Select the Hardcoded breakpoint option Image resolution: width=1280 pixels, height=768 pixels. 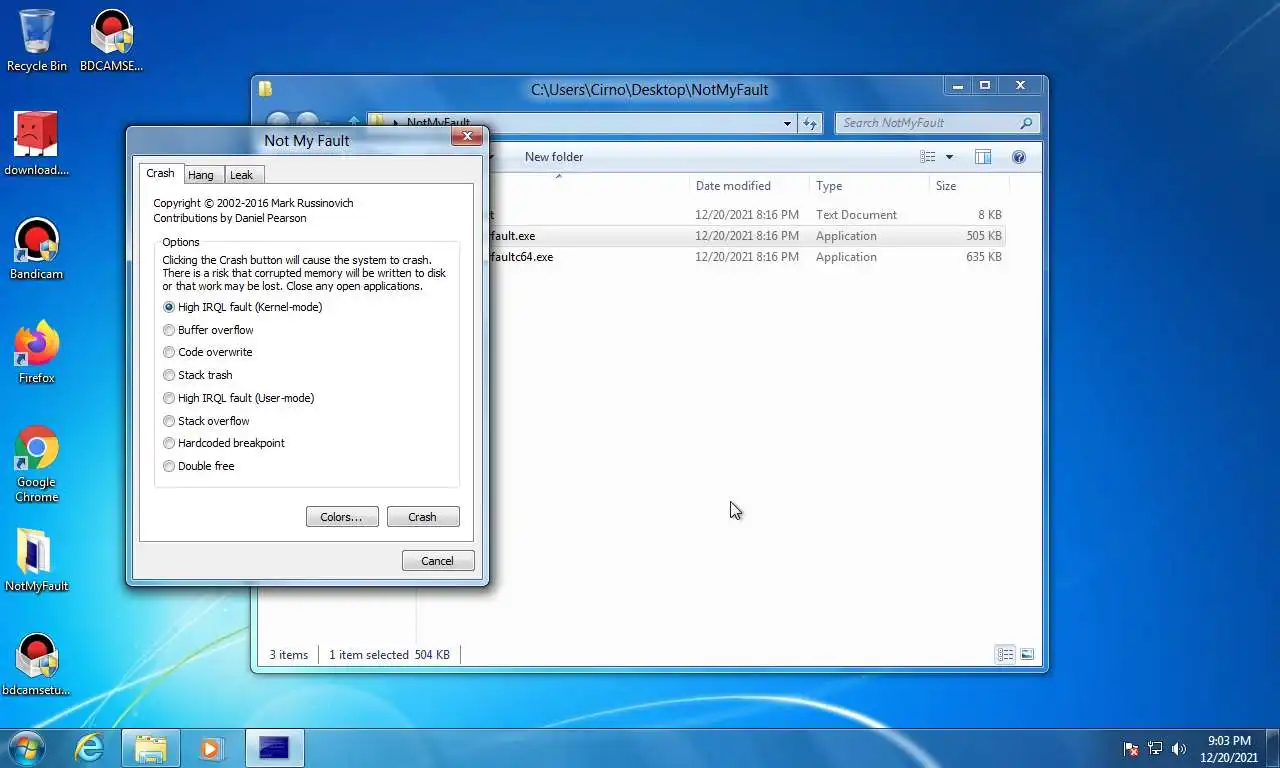[223, 443]
